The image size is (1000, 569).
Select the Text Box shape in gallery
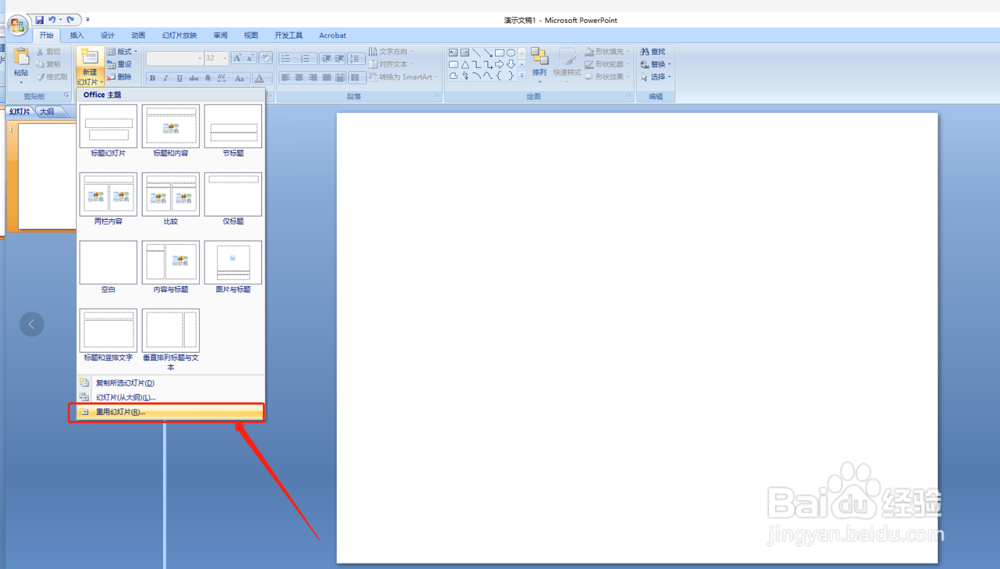coord(453,52)
